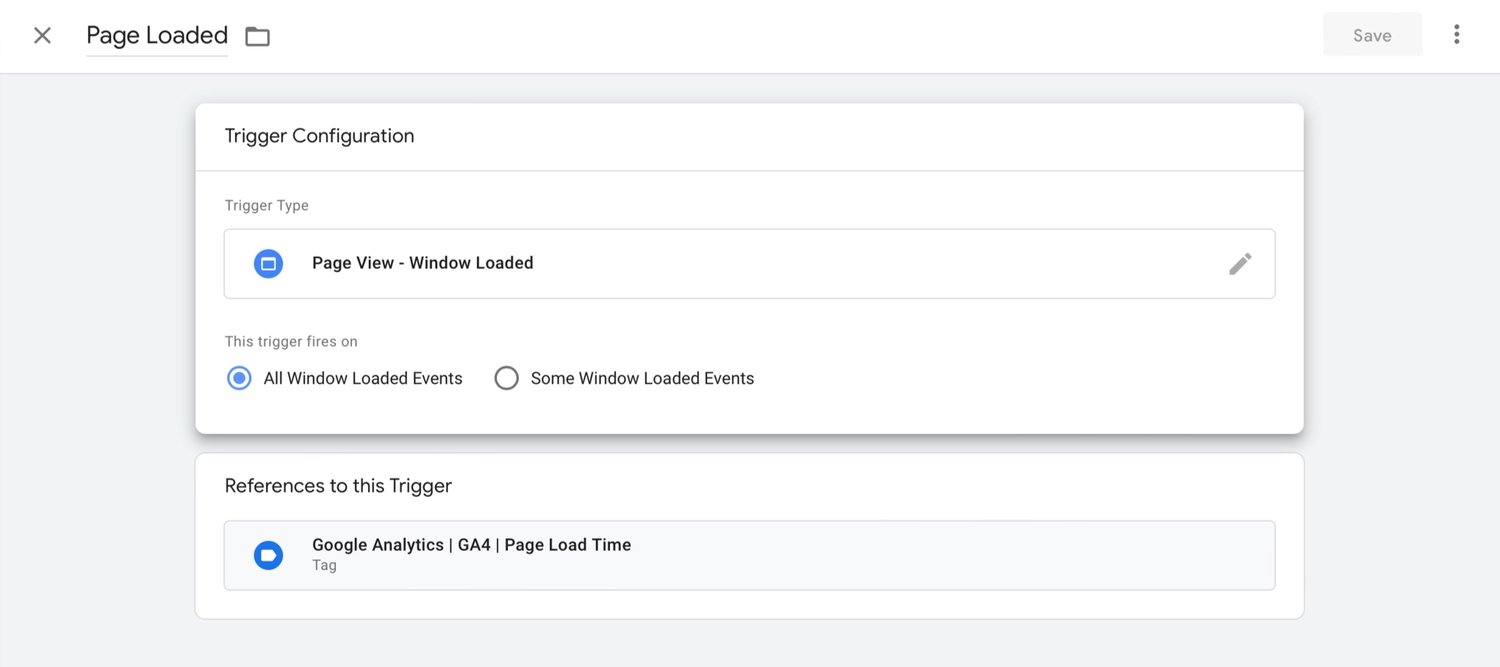Click the "Some Window Loaded Events" label text

tap(642, 378)
